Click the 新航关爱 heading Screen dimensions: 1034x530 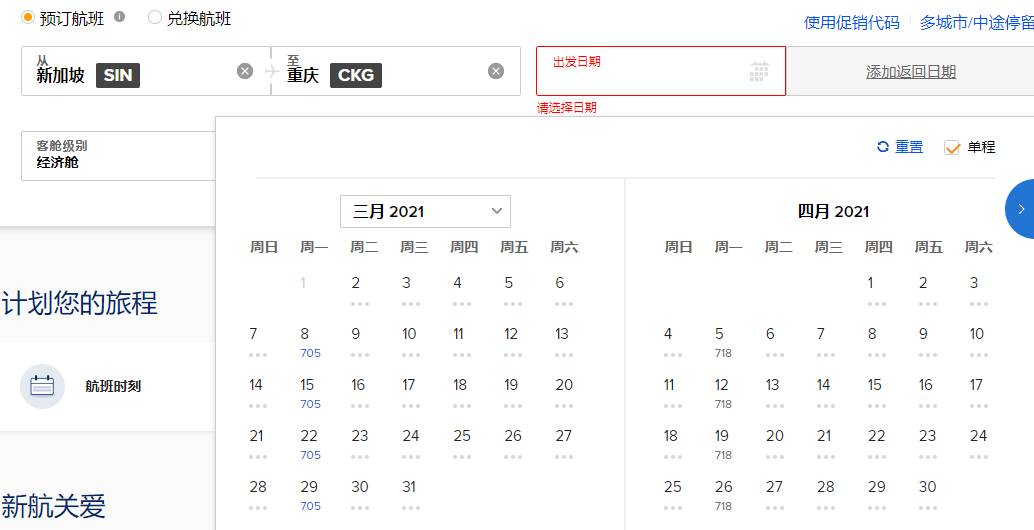[x=53, y=506]
